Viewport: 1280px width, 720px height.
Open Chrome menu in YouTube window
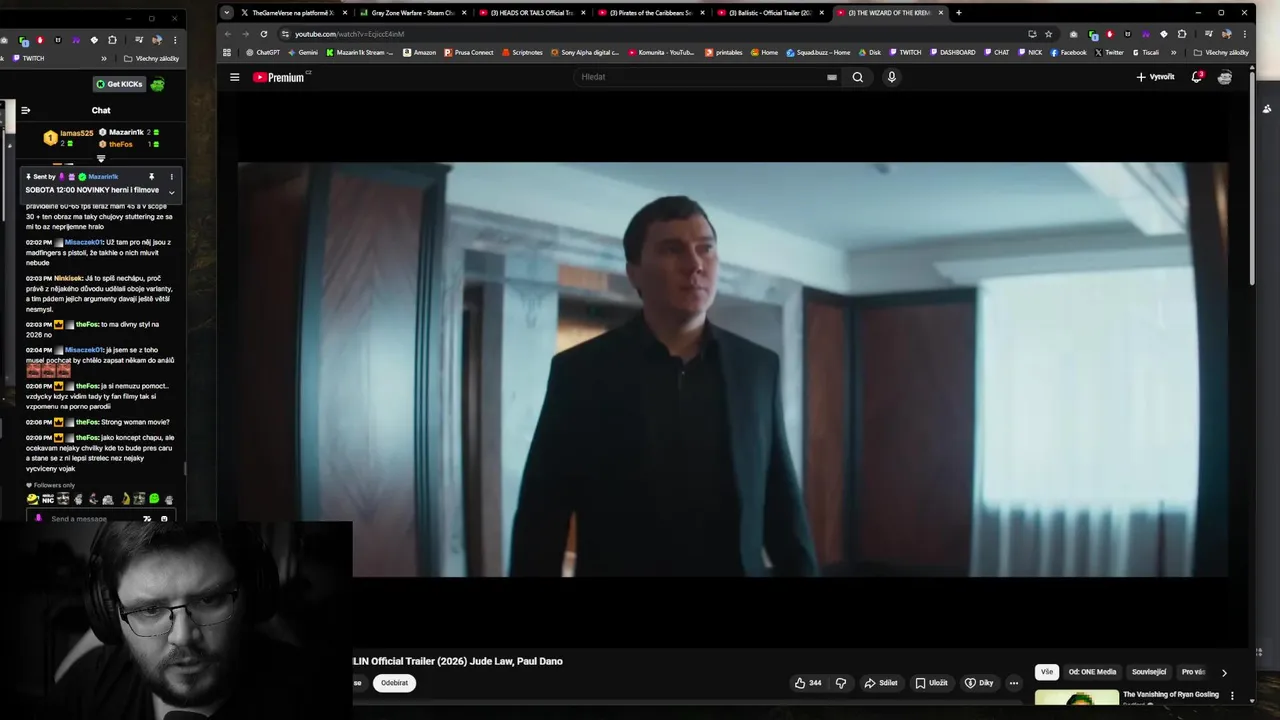pyautogui.click(x=1243, y=34)
